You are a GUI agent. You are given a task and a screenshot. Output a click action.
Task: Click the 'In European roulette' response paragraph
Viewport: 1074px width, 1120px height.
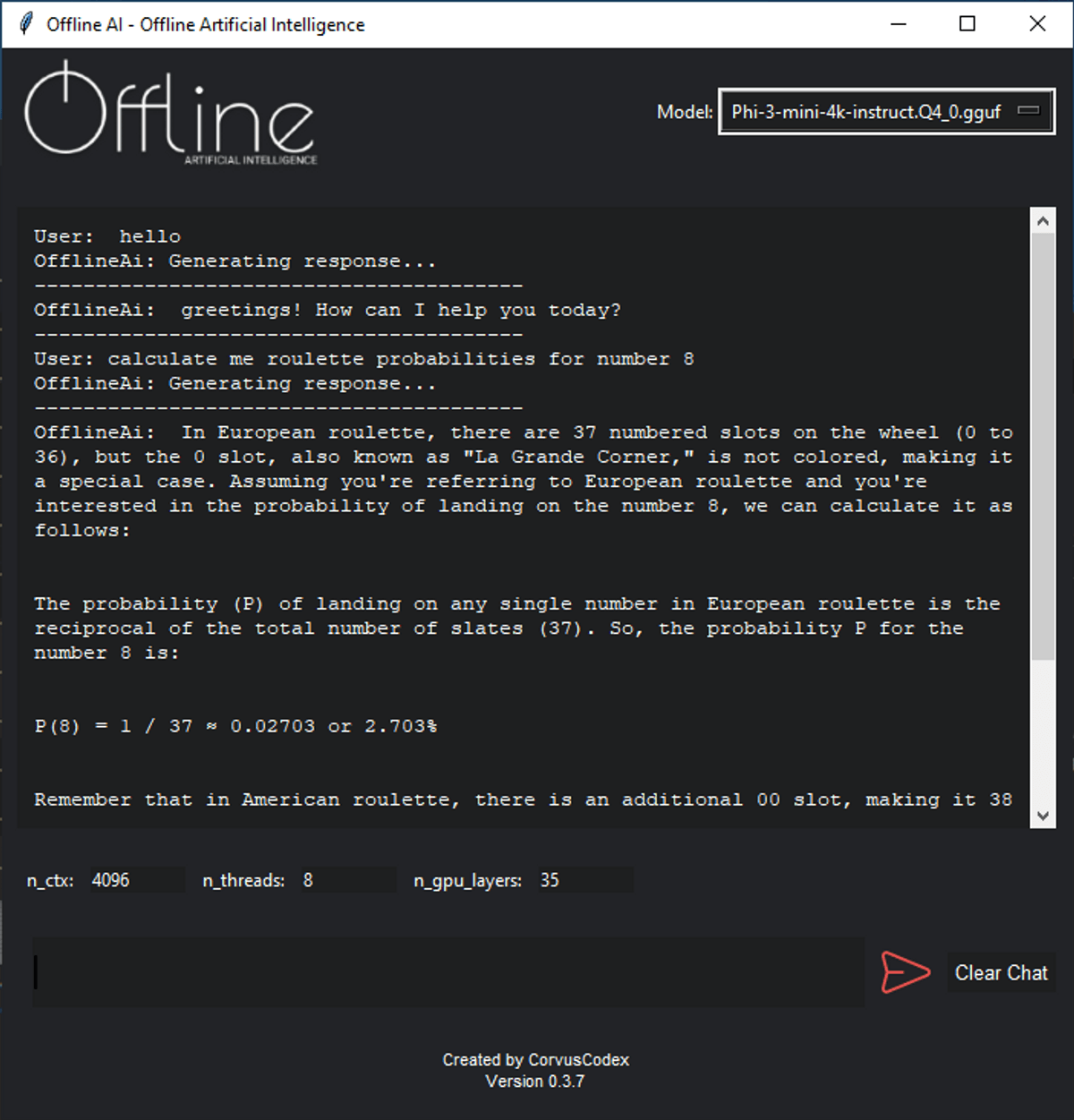pos(524,481)
